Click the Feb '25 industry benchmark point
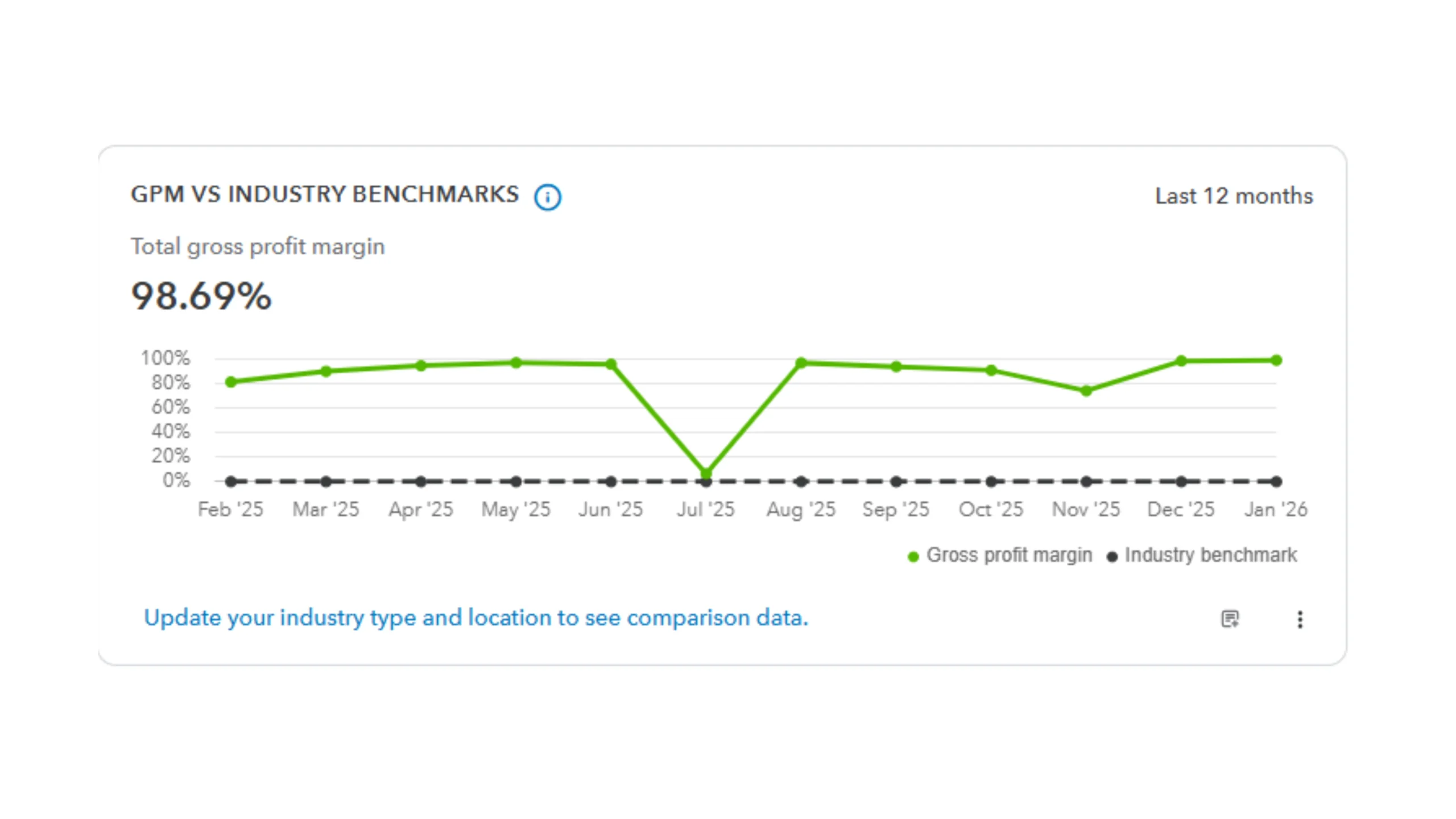Screen dimensions: 1456x819 (231, 482)
